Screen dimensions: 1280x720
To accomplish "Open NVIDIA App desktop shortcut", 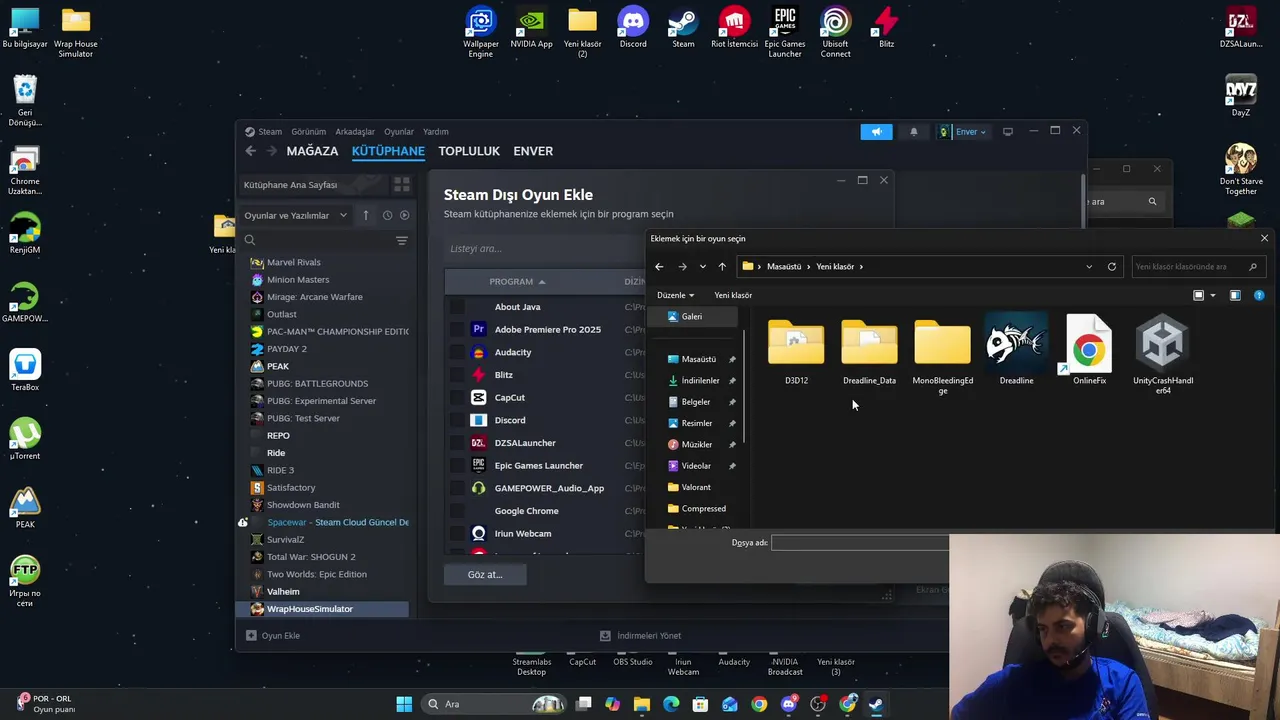I will click(531, 28).
